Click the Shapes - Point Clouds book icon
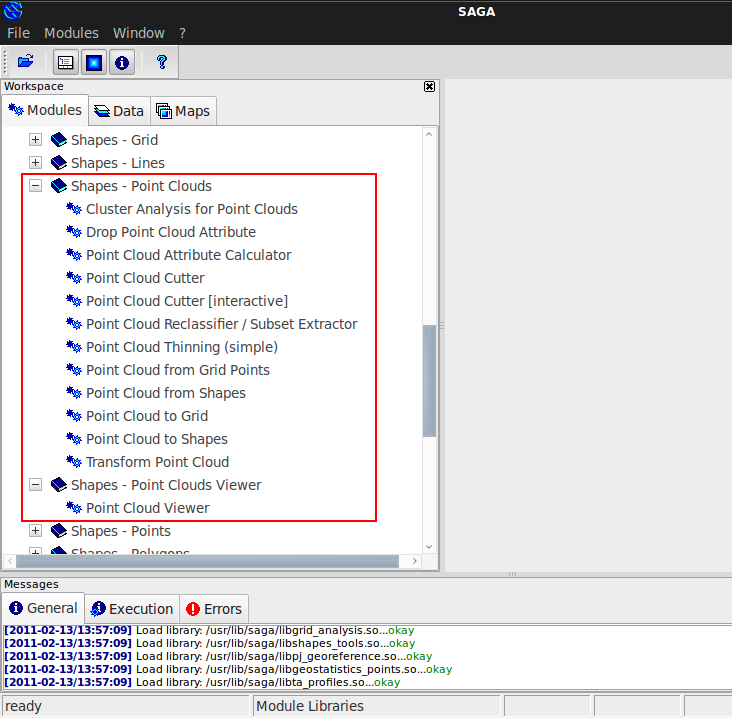Image resolution: width=732 pixels, height=718 pixels. [x=58, y=186]
